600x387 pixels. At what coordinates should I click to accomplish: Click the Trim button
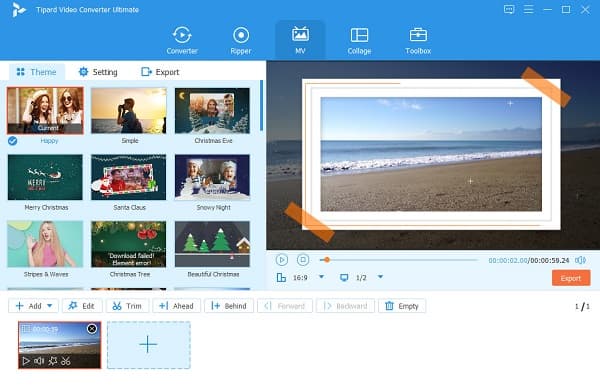[127, 306]
